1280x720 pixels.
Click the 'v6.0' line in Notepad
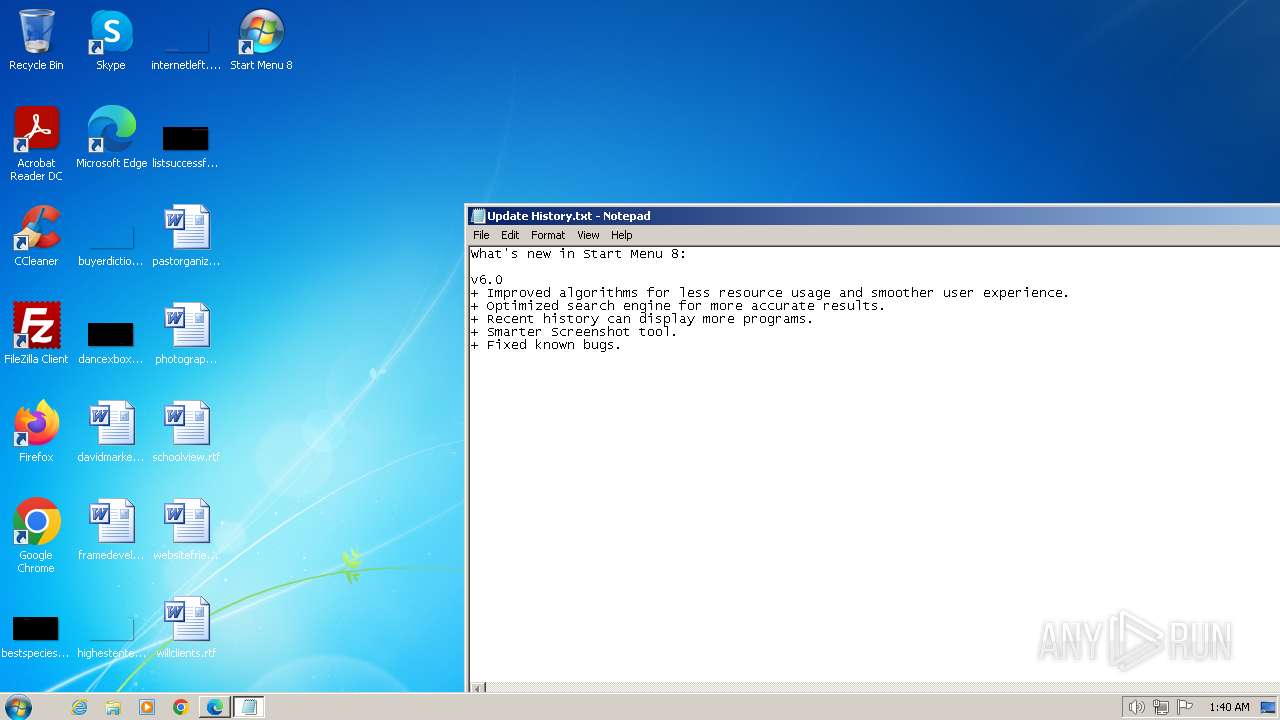(487, 280)
